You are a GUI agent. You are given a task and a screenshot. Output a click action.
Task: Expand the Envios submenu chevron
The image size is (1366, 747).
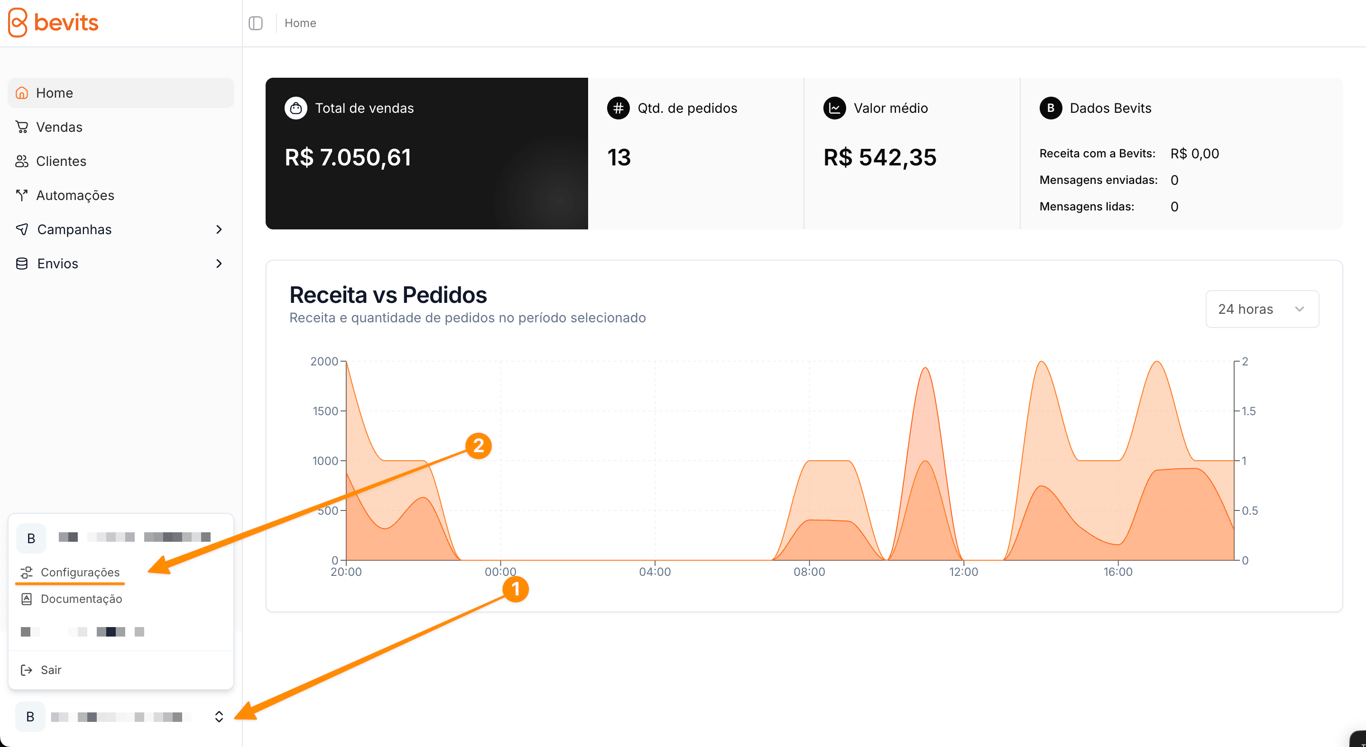(x=219, y=264)
